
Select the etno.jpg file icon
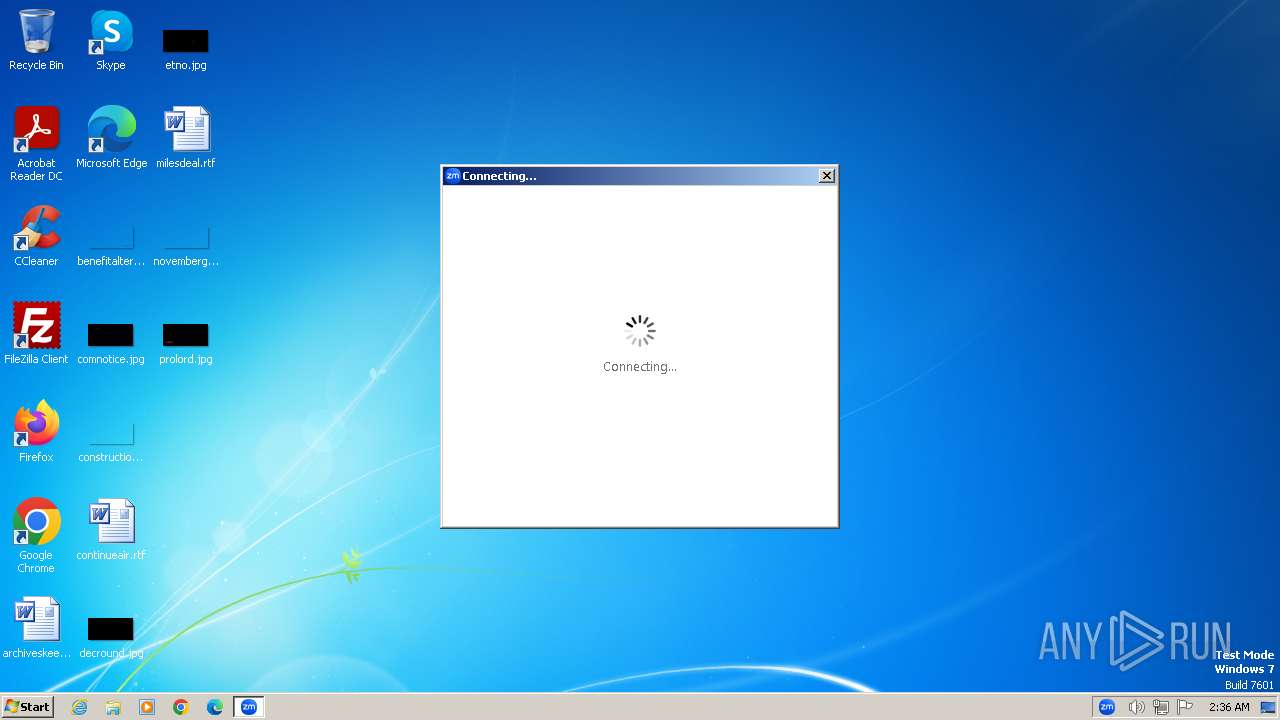(x=186, y=48)
